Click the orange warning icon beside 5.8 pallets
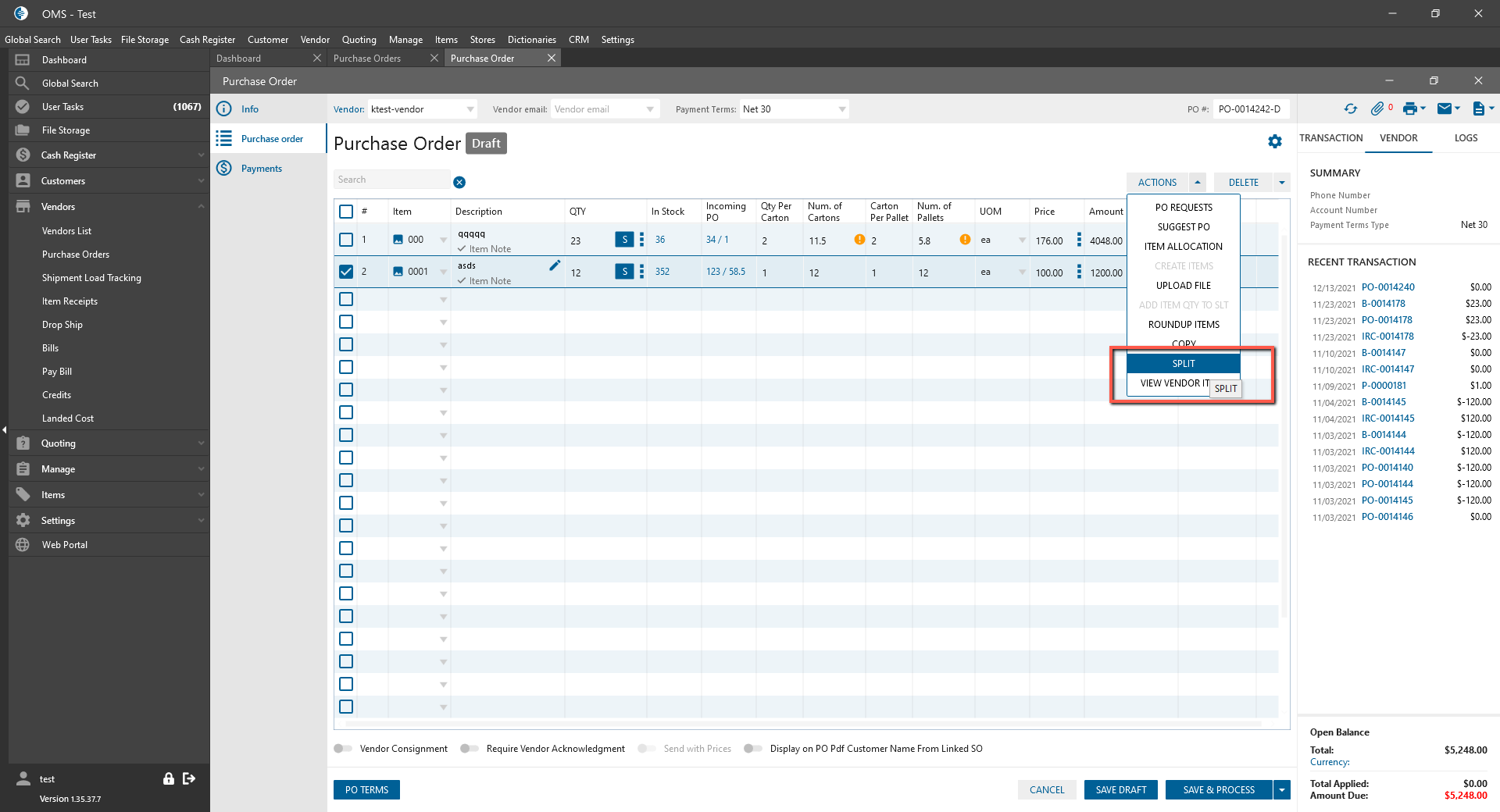The width and height of the screenshot is (1500, 812). [x=965, y=240]
